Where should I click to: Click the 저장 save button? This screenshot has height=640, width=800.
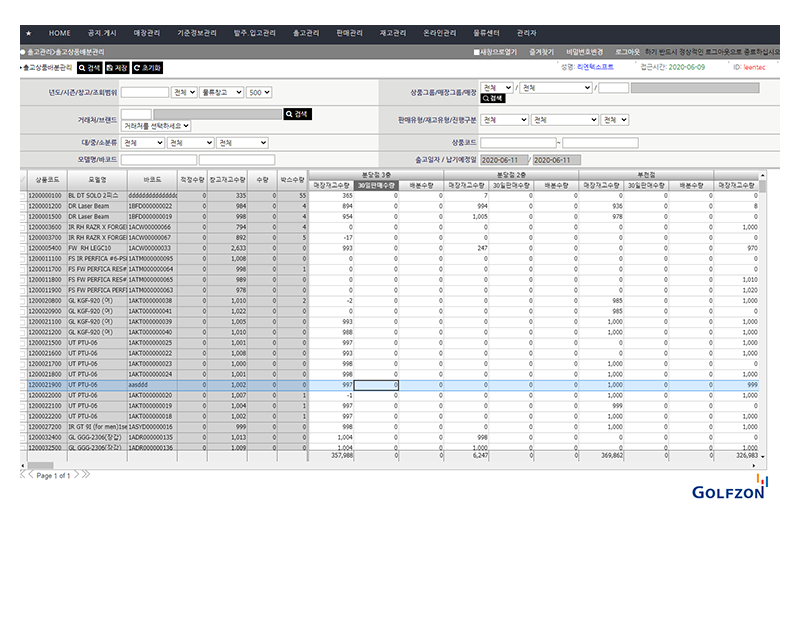116,68
